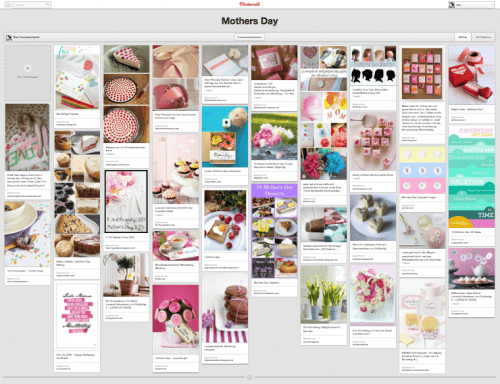Open the MOM watercolor crafts collage pin
The image size is (500, 384).
click(x=324, y=113)
